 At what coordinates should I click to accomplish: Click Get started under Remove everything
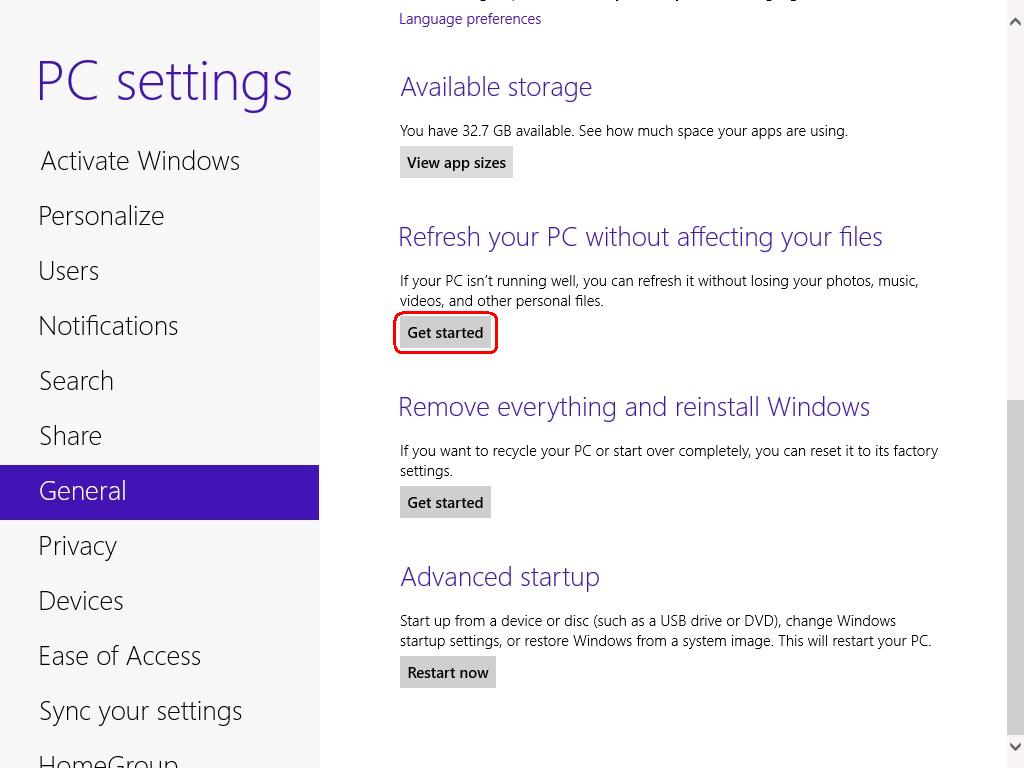445,502
